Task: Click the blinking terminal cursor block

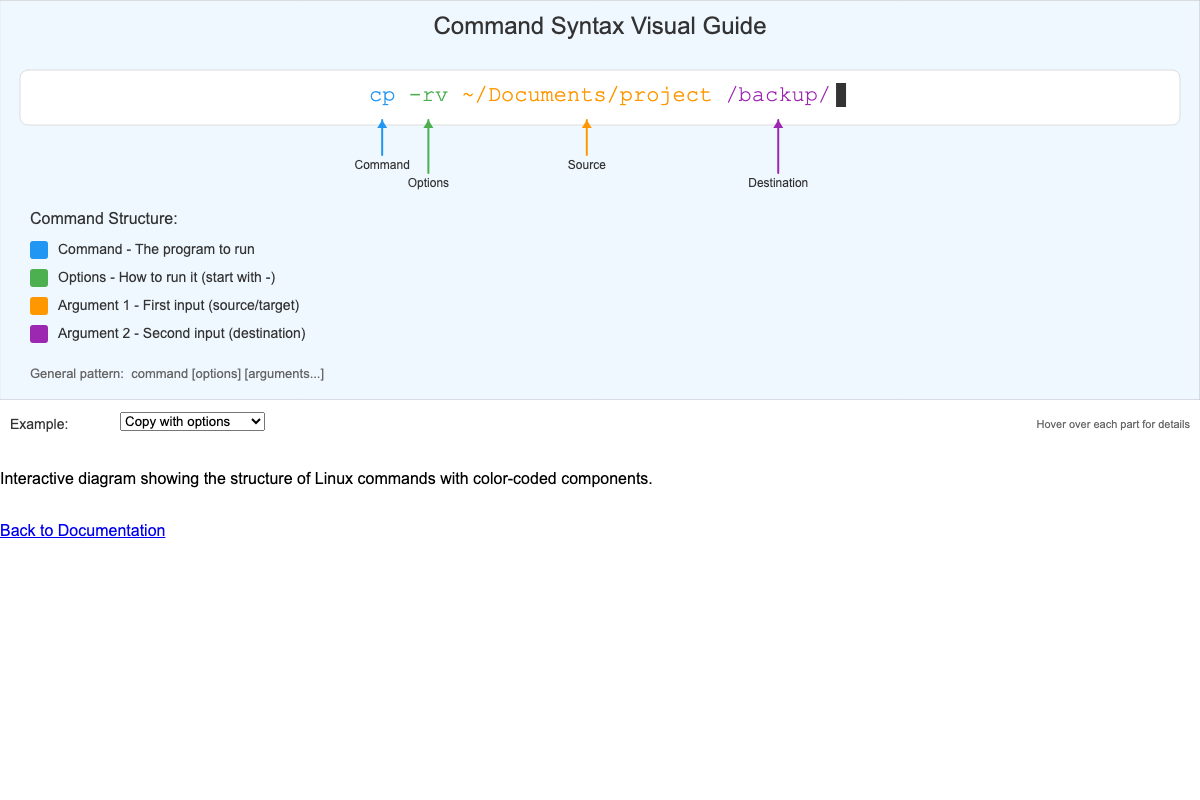Action: [x=841, y=94]
